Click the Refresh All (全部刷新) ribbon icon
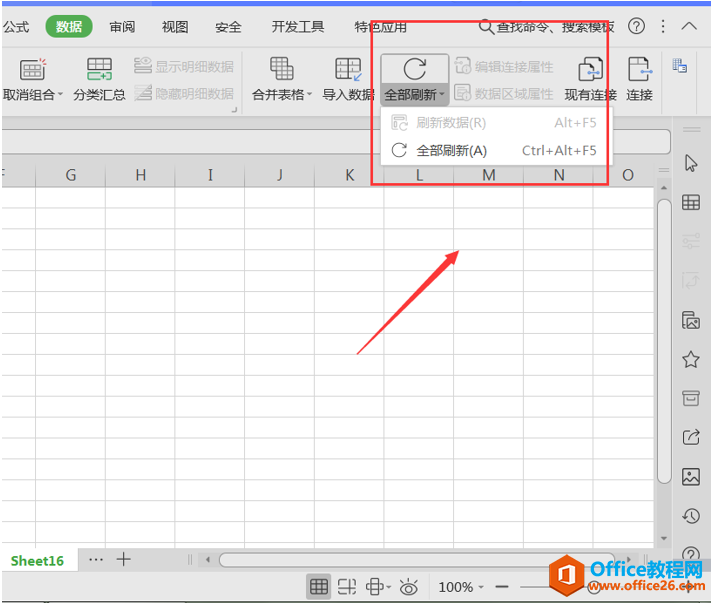This screenshot has width=712, height=603. point(415,69)
